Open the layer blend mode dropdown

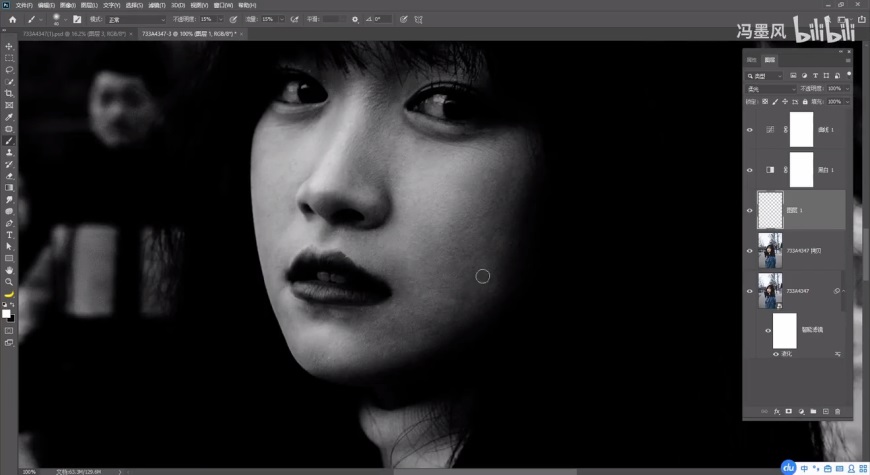[771, 89]
